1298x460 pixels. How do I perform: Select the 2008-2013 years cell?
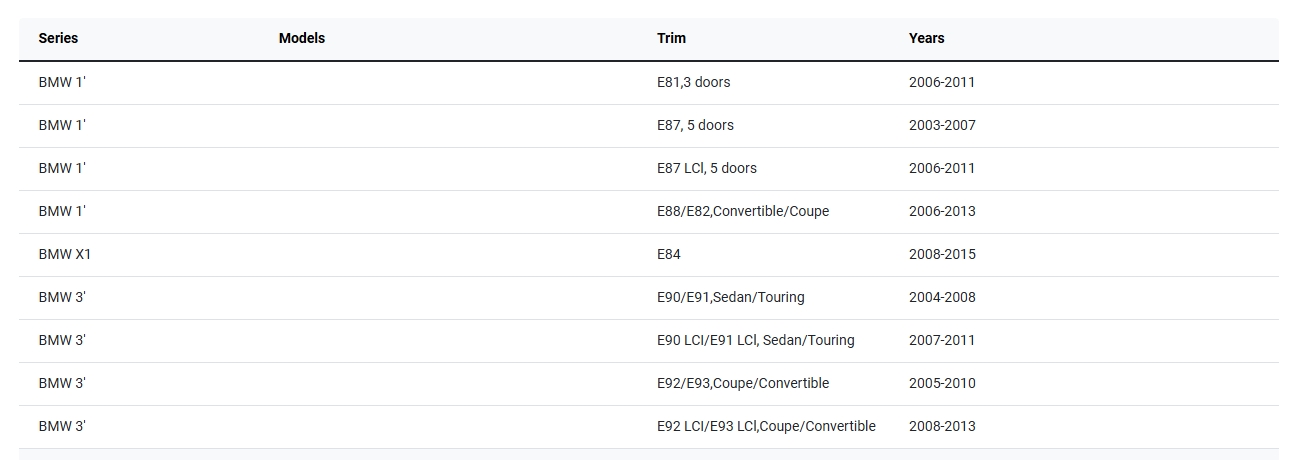[941, 426]
